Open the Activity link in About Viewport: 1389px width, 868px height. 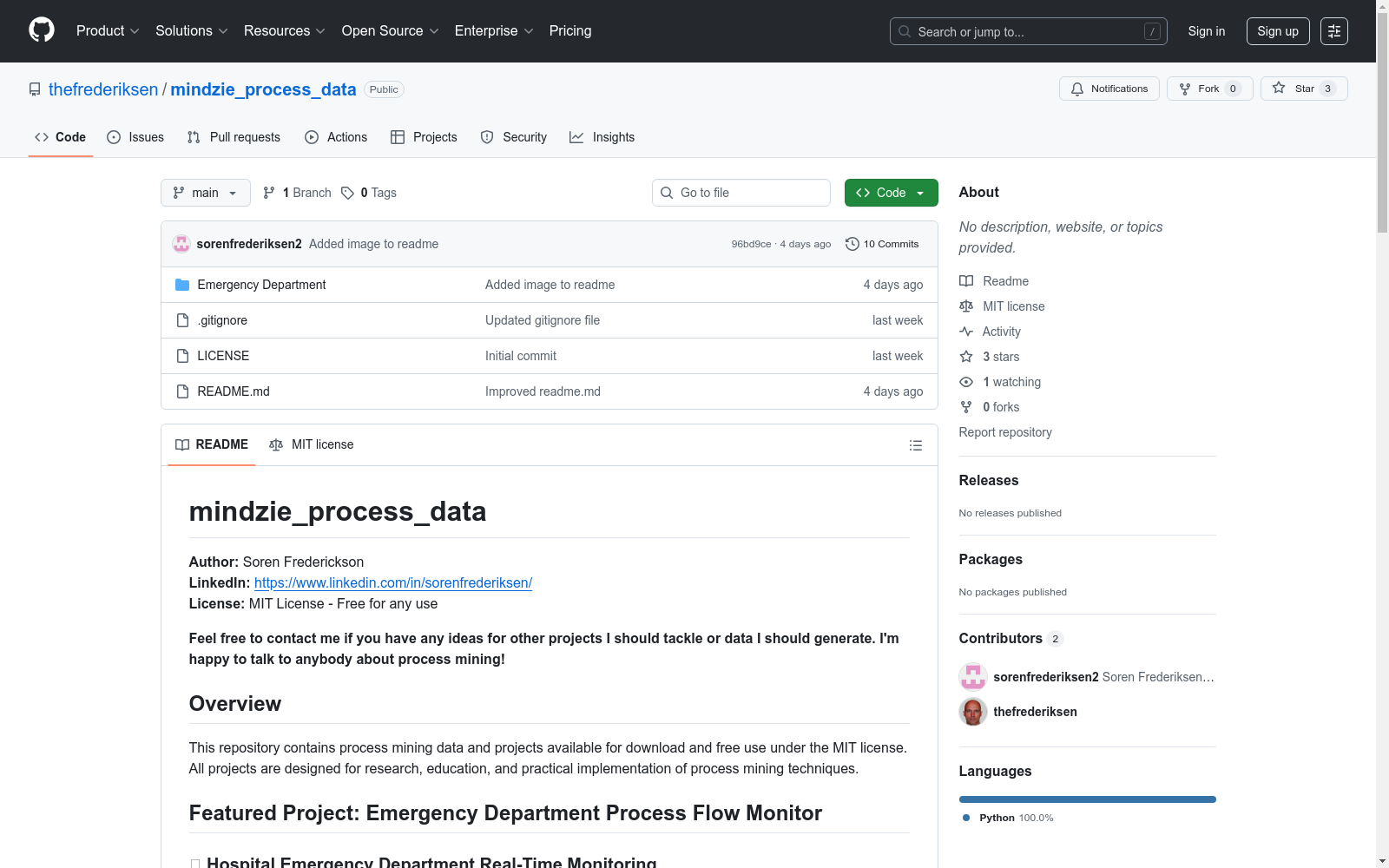[x=990, y=332]
